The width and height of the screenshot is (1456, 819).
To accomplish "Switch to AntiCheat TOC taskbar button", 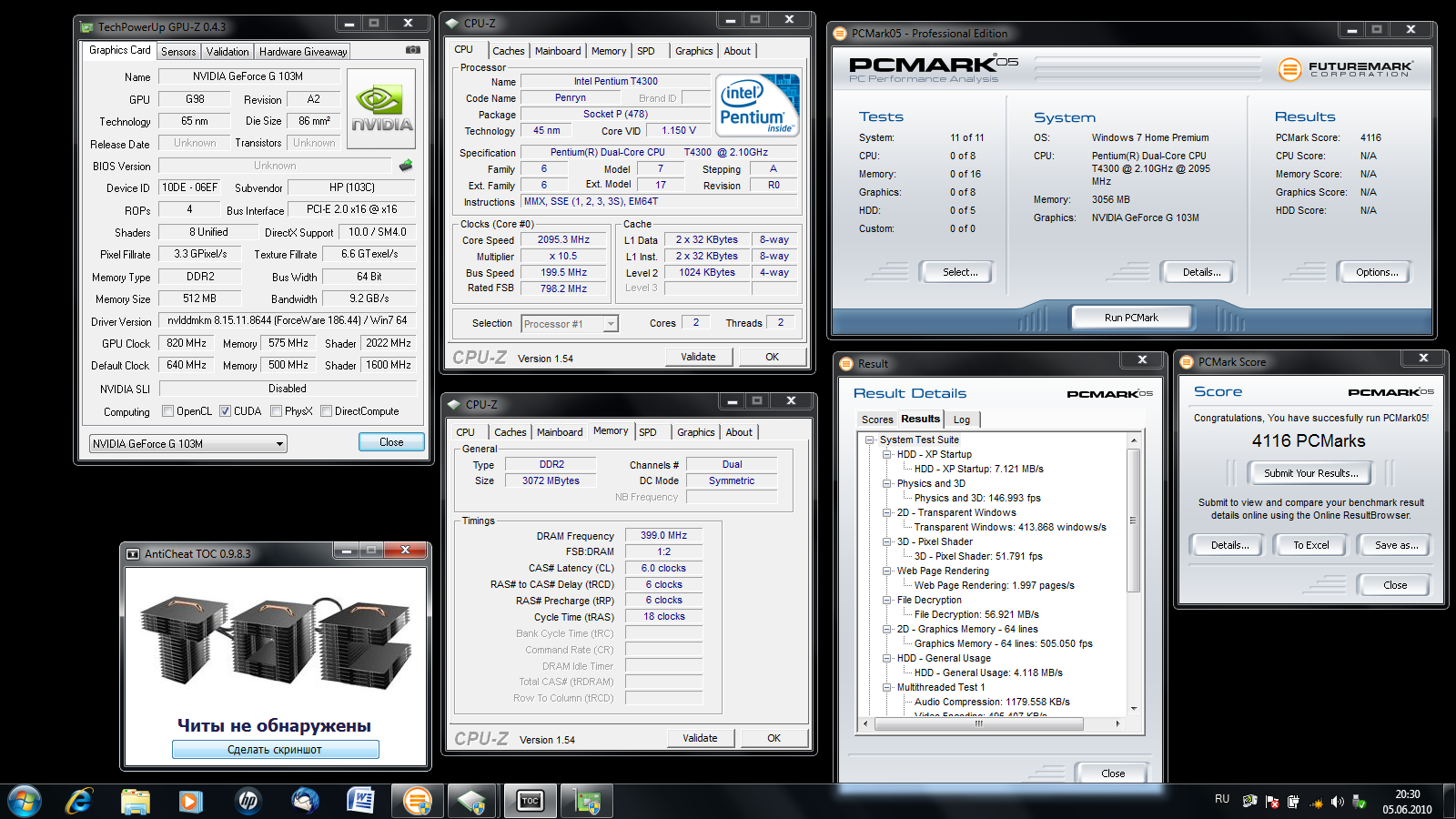I will 530,802.
